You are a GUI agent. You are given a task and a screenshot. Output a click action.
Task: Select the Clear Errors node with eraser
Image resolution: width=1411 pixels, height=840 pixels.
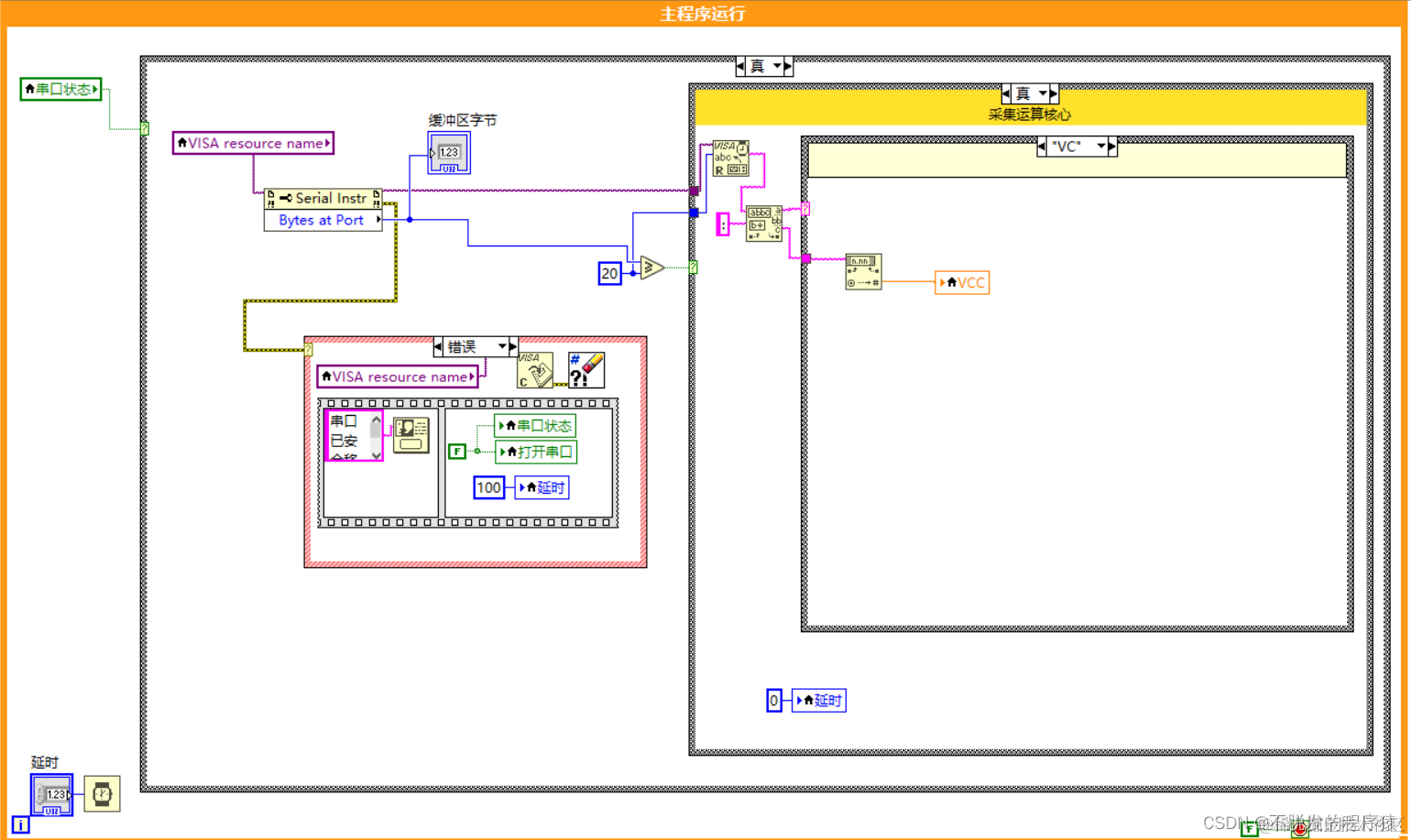click(x=586, y=370)
